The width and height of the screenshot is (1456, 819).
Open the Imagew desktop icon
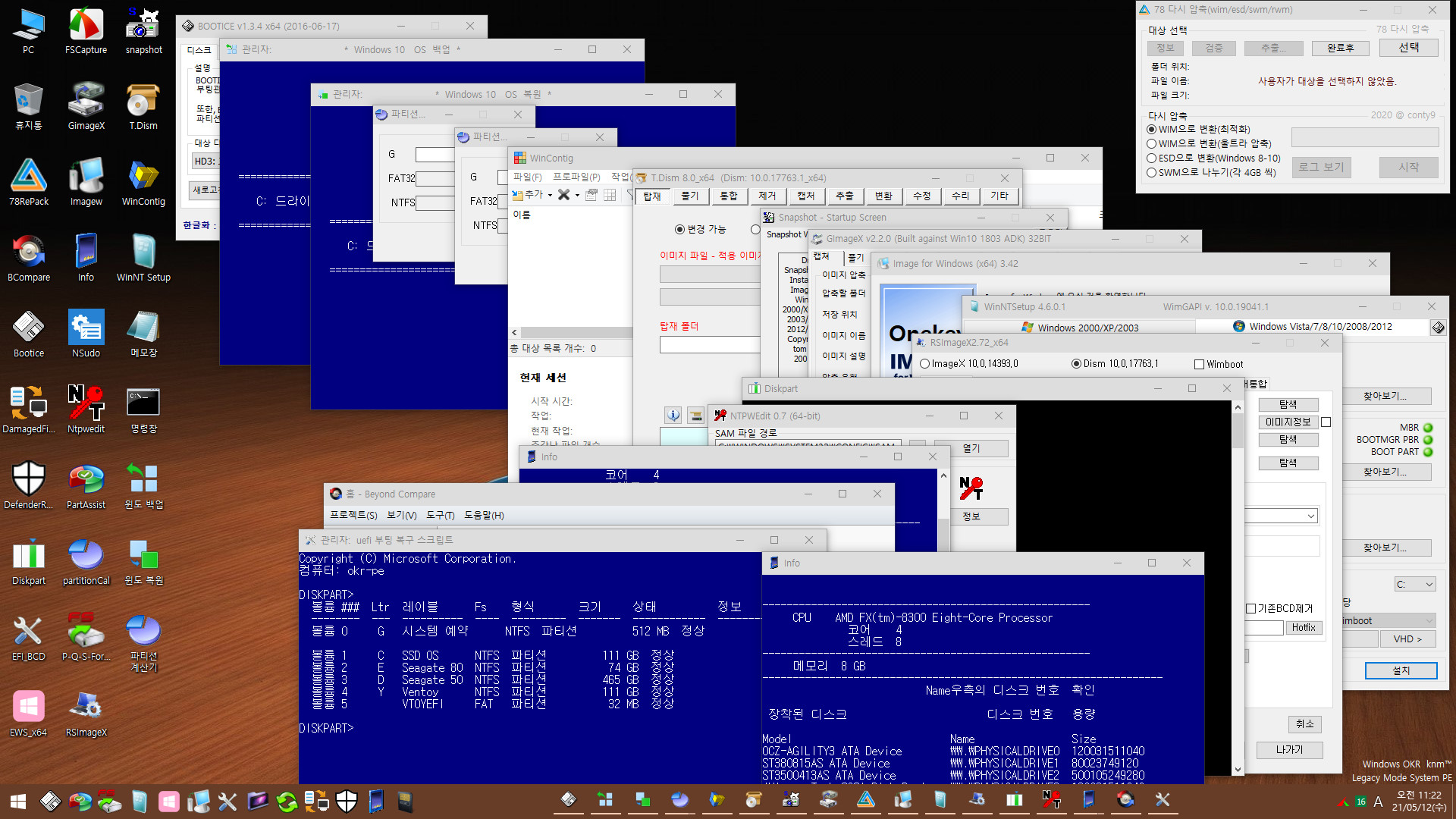[86, 184]
